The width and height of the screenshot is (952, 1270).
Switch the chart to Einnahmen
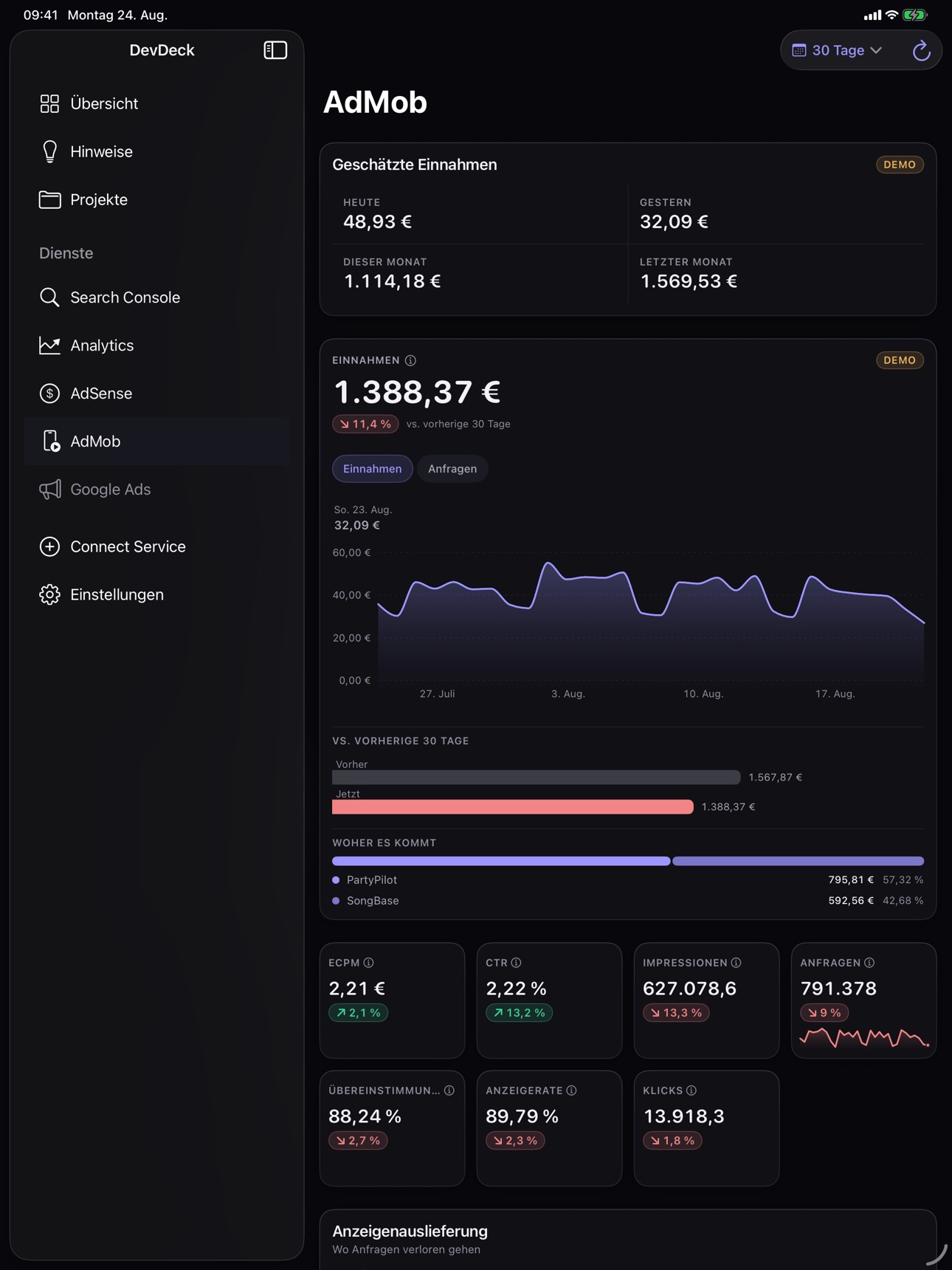click(x=372, y=469)
